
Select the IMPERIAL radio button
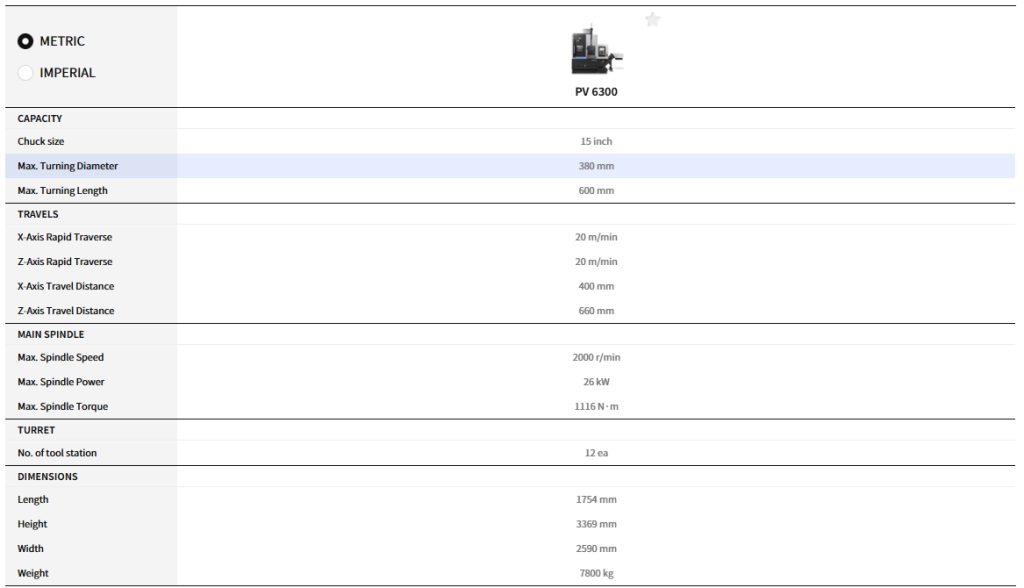coord(26,72)
